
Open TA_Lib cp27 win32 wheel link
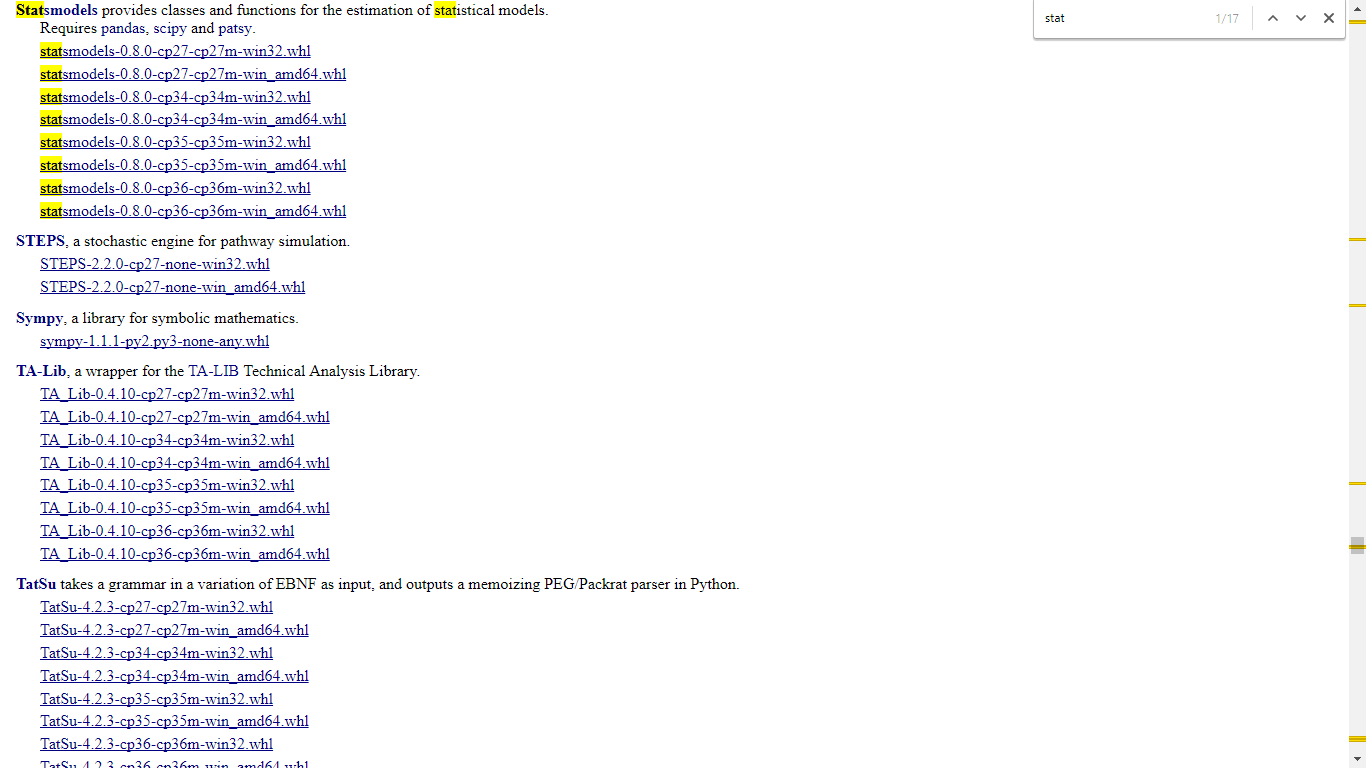[x=167, y=394]
